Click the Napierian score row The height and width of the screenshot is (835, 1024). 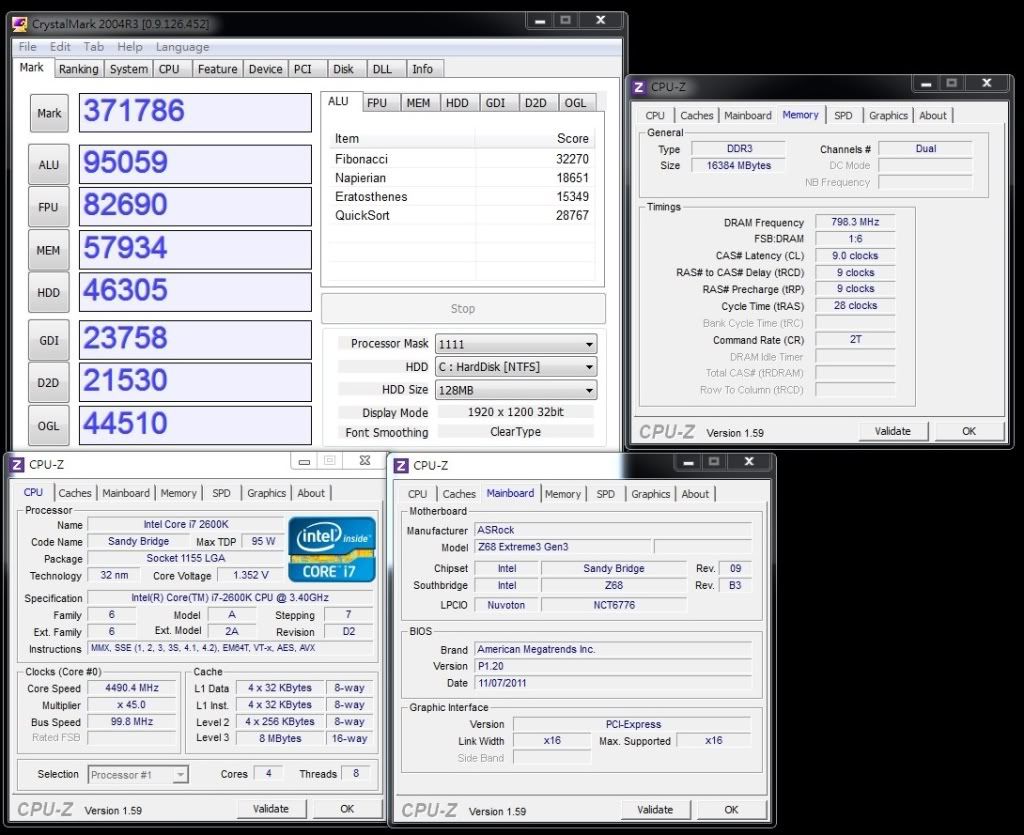point(462,178)
